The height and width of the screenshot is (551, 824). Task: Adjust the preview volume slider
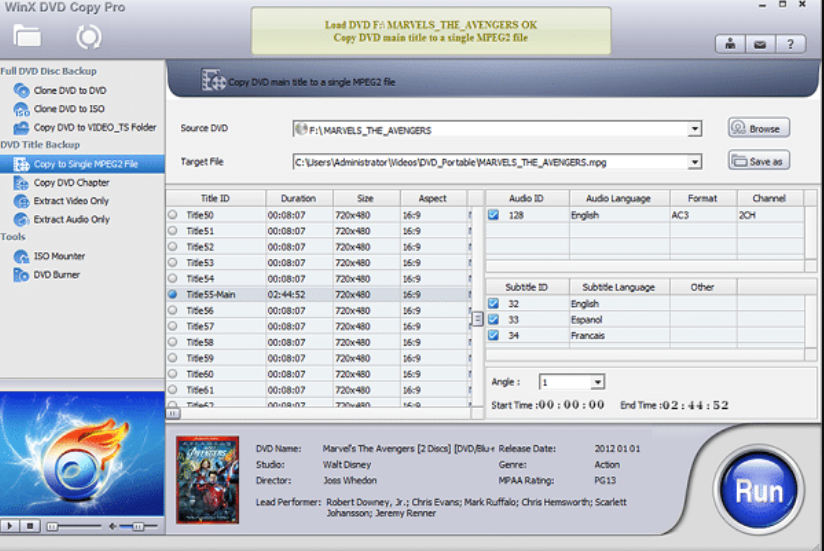coord(138,526)
